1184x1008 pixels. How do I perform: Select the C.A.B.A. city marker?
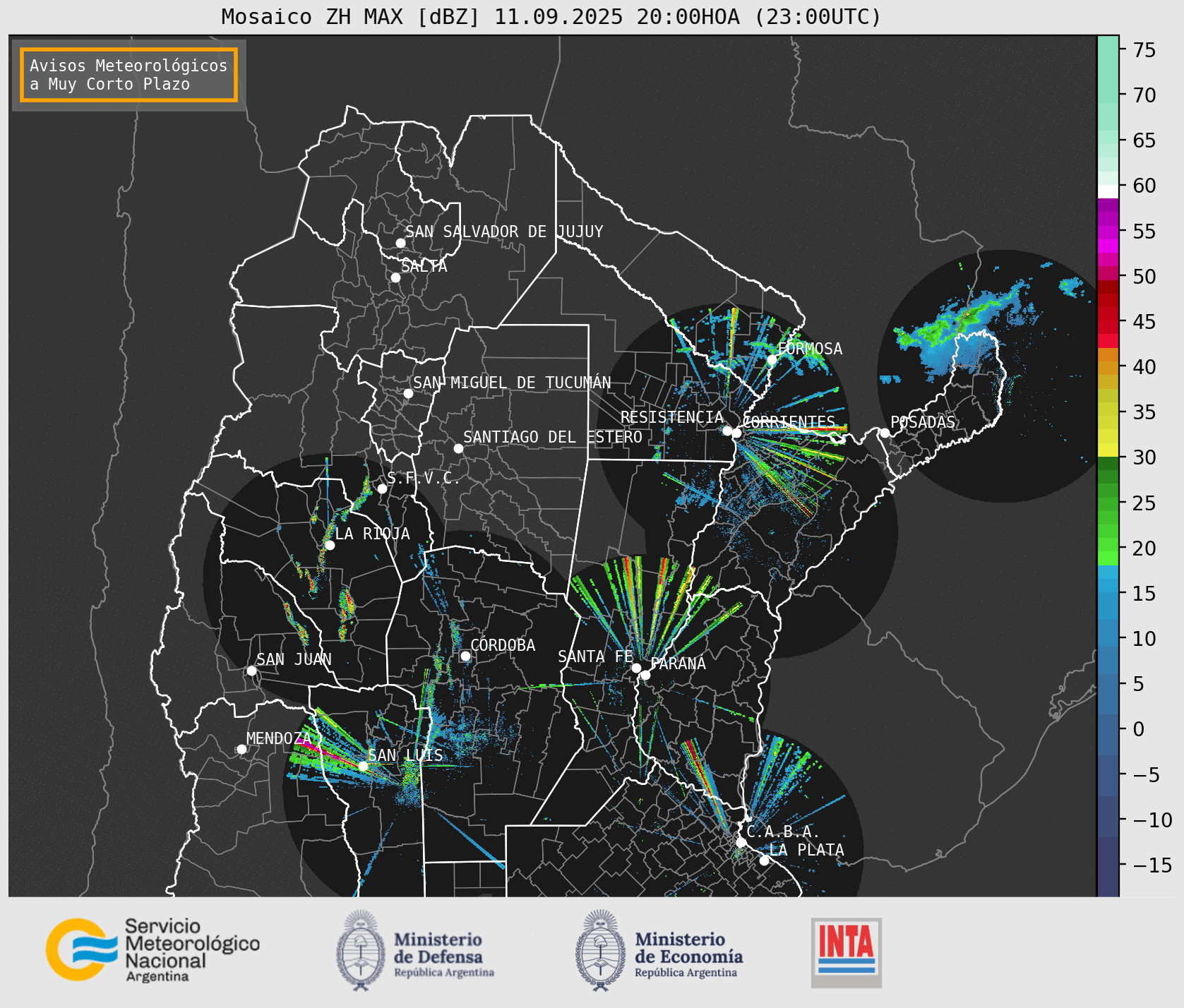tap(741, 842)
